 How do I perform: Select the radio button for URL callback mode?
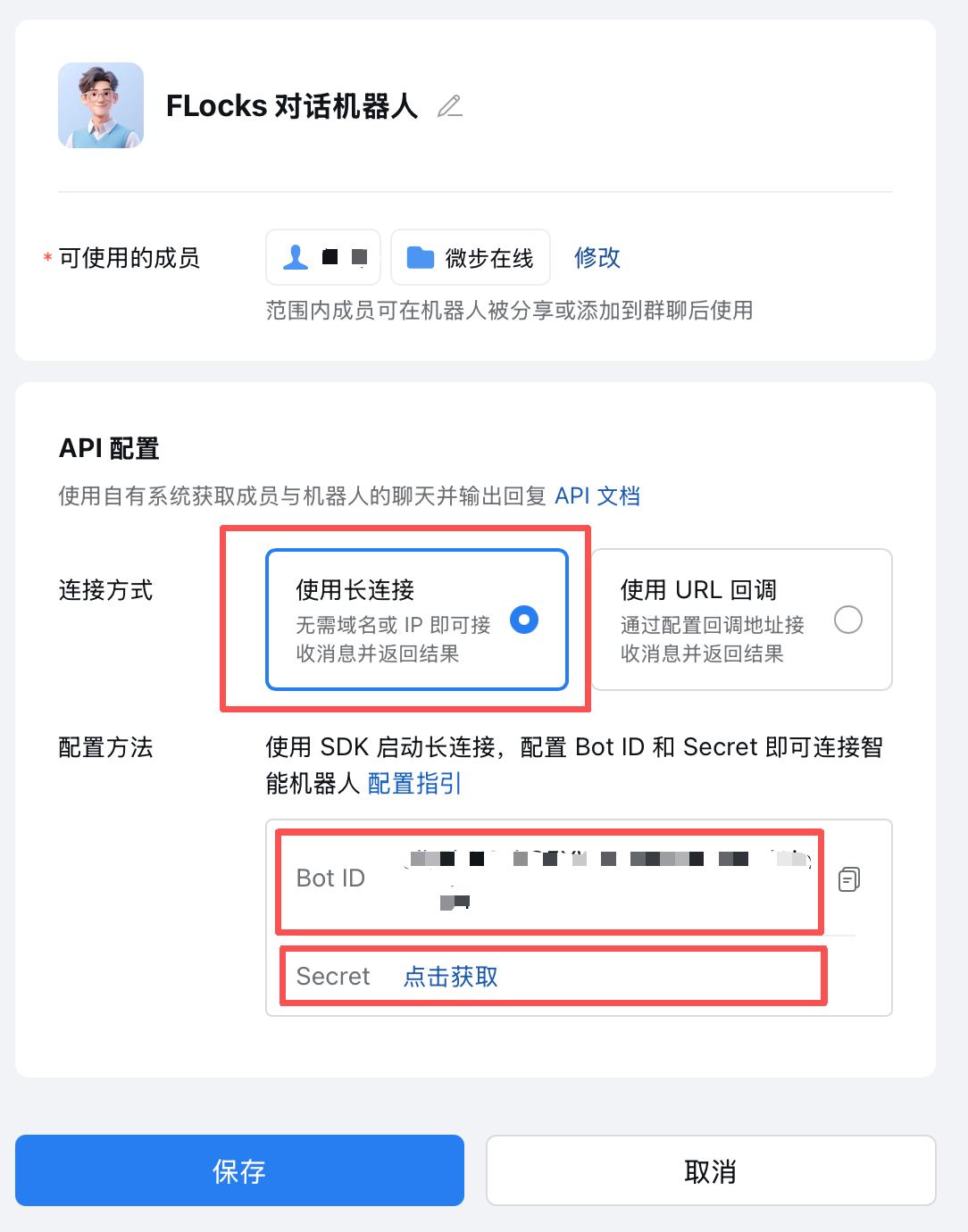[847, 619]
